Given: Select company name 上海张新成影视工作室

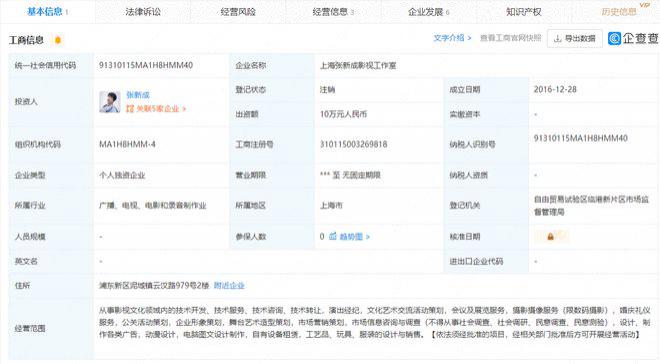Looking at the screenshot, I should tap(358, 65).
